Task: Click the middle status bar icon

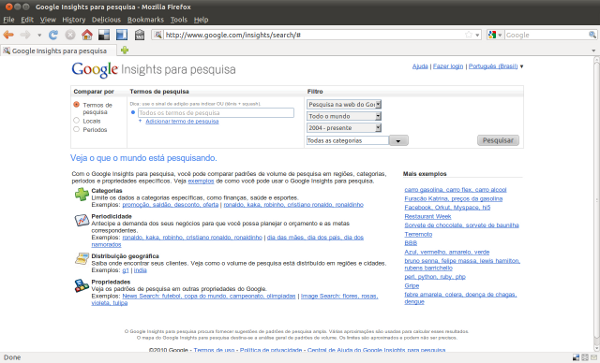Action: (x=585, y=357)
